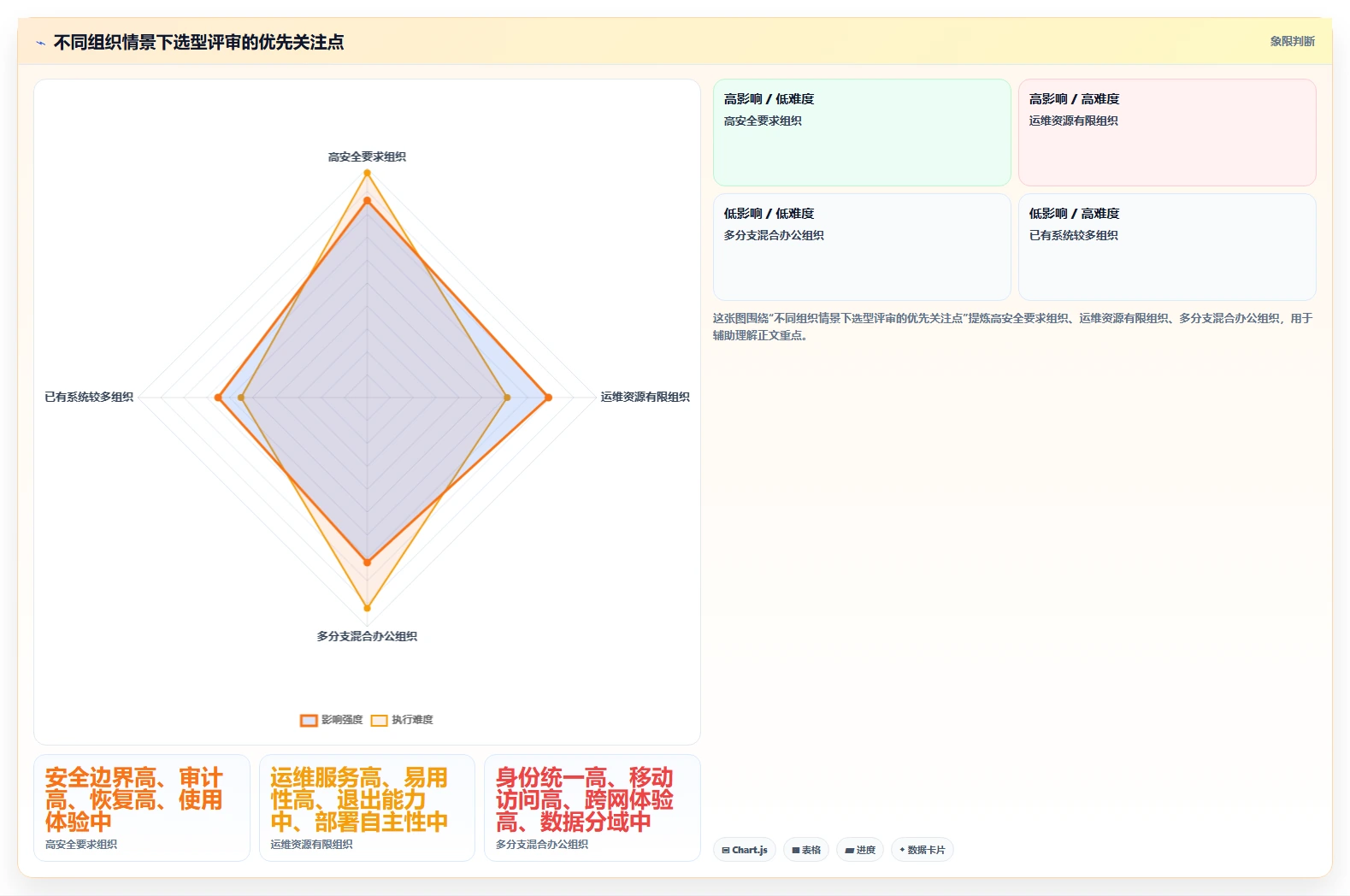1350x896 pixels.
Task: Click 运维资源有限组织 text in the pink quadrant card
Action: [1074, 121]
